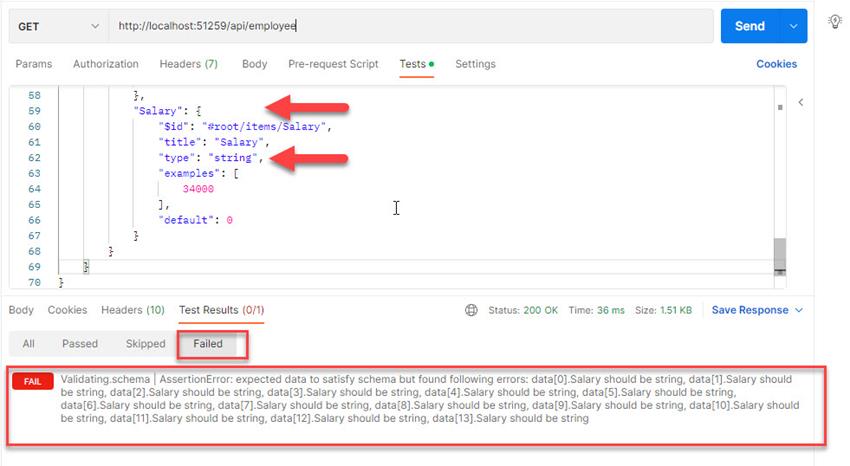The image size is (850, 466).
Task: Click line number 62 in the gutter
Action: tap(34, 158)
